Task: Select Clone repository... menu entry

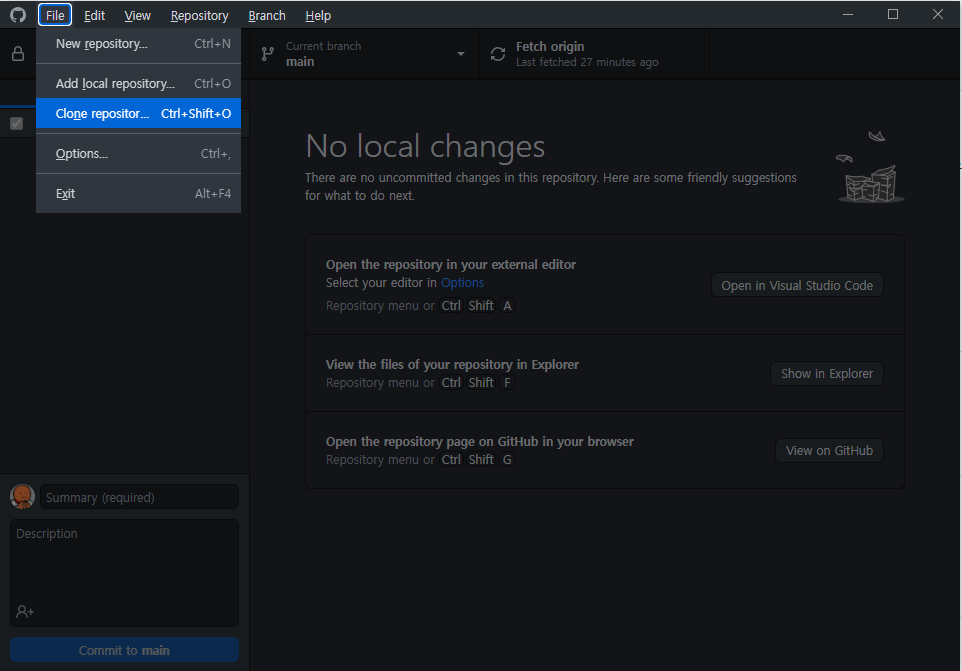Action: point(139,113)
